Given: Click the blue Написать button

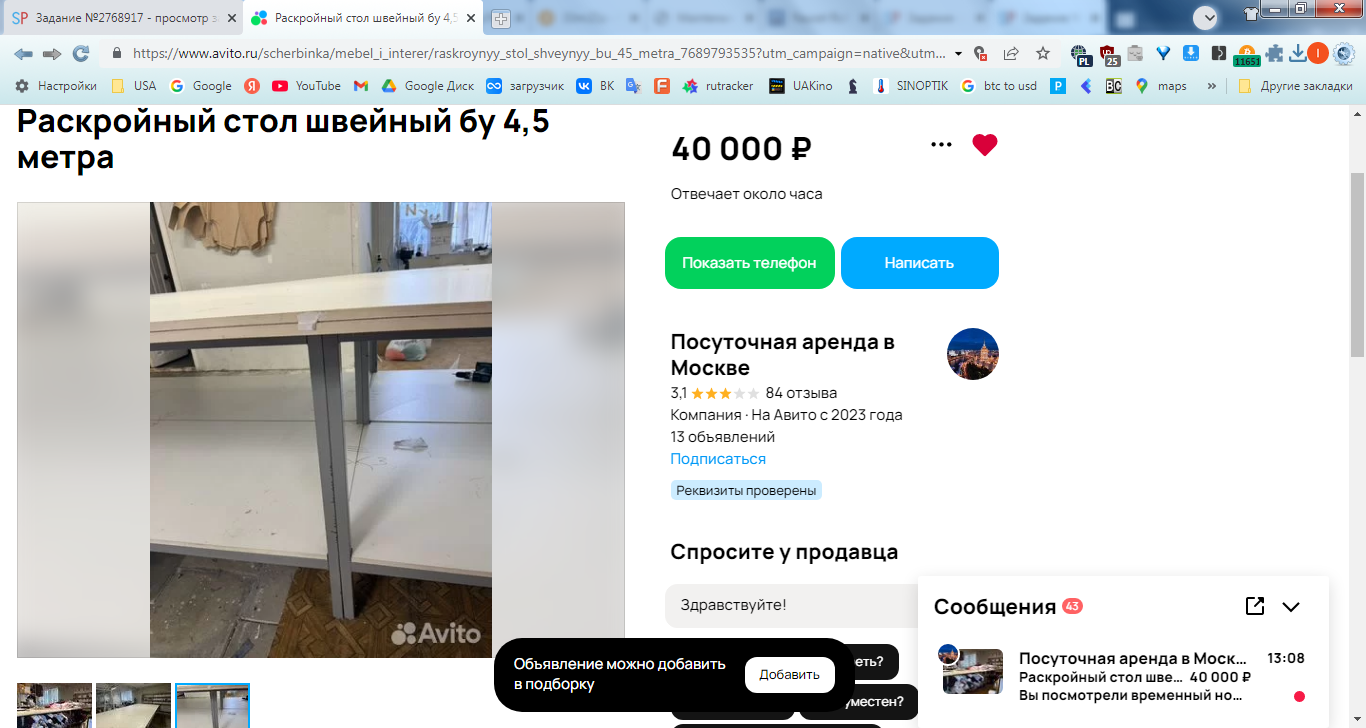Looking at the screenshot, I should (x=919, y=263).
